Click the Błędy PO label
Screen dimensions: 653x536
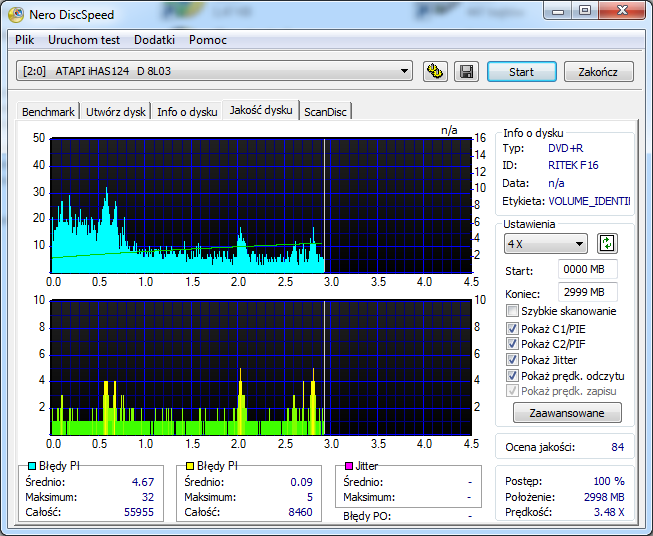[x=367, y=516]
